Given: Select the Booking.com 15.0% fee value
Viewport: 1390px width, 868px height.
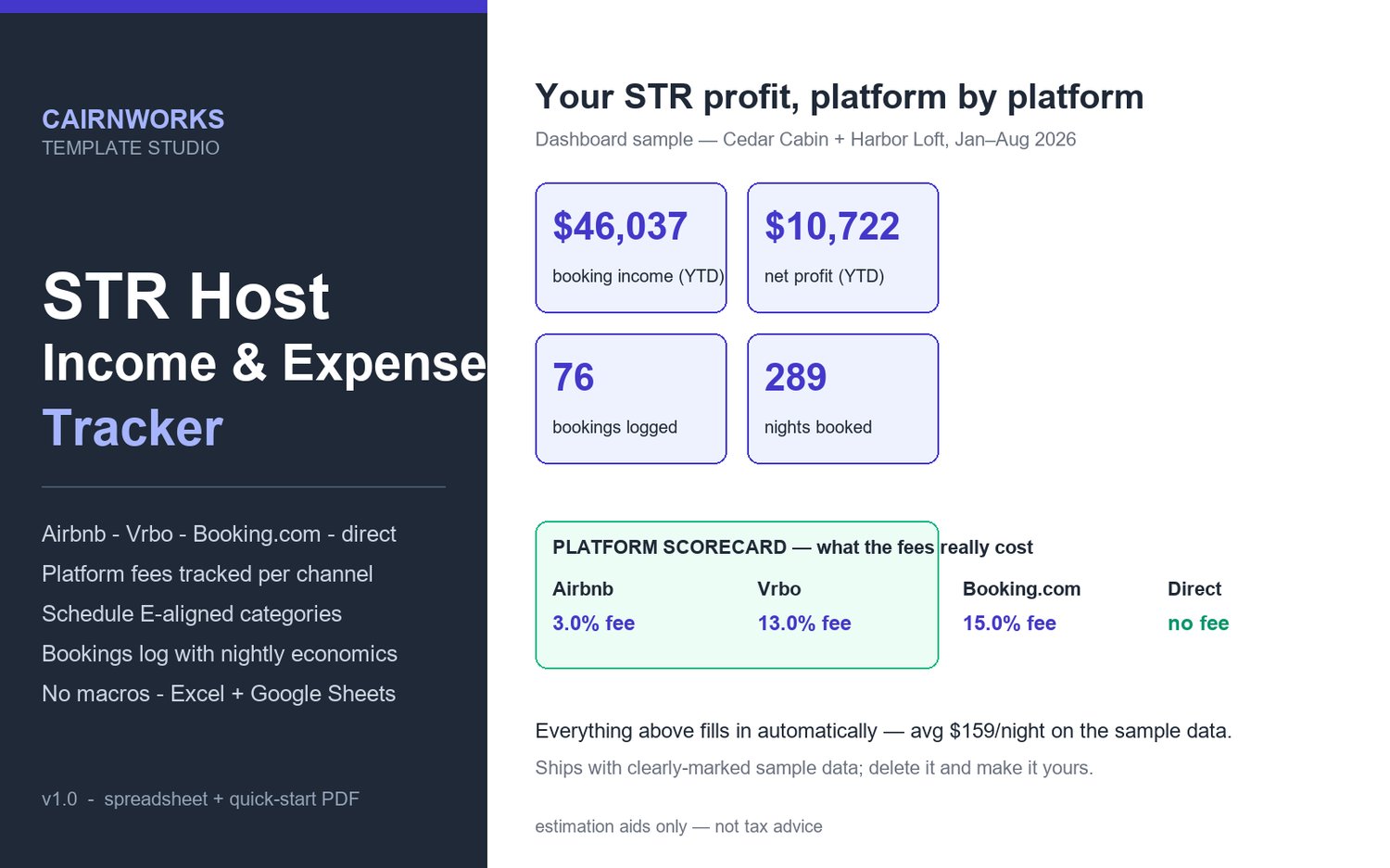Looking at the screenshot, I should (x=1009, y=623).
